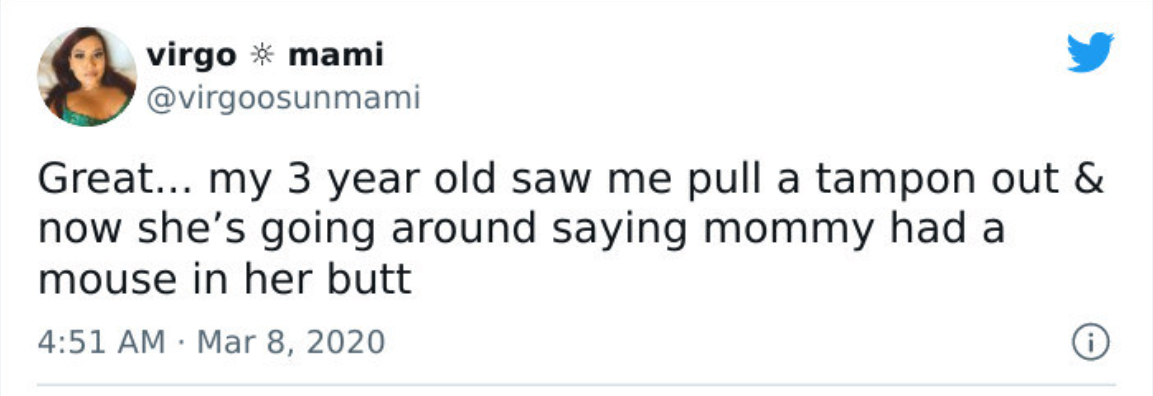Click the dot separator between time and date
Viewport: 1153px width, 396px height.
(x=181, y=343)
